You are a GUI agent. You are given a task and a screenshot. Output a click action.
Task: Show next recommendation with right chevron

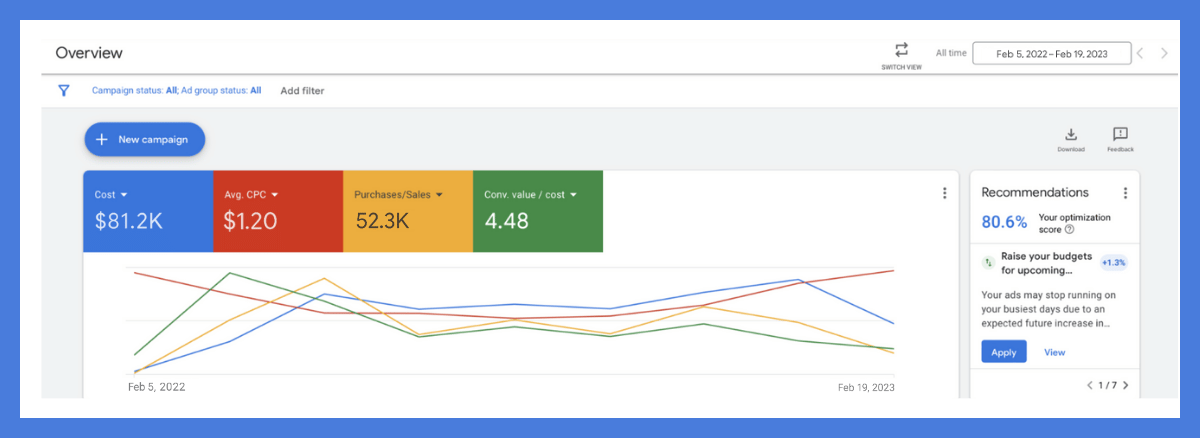pos(1126,385)
